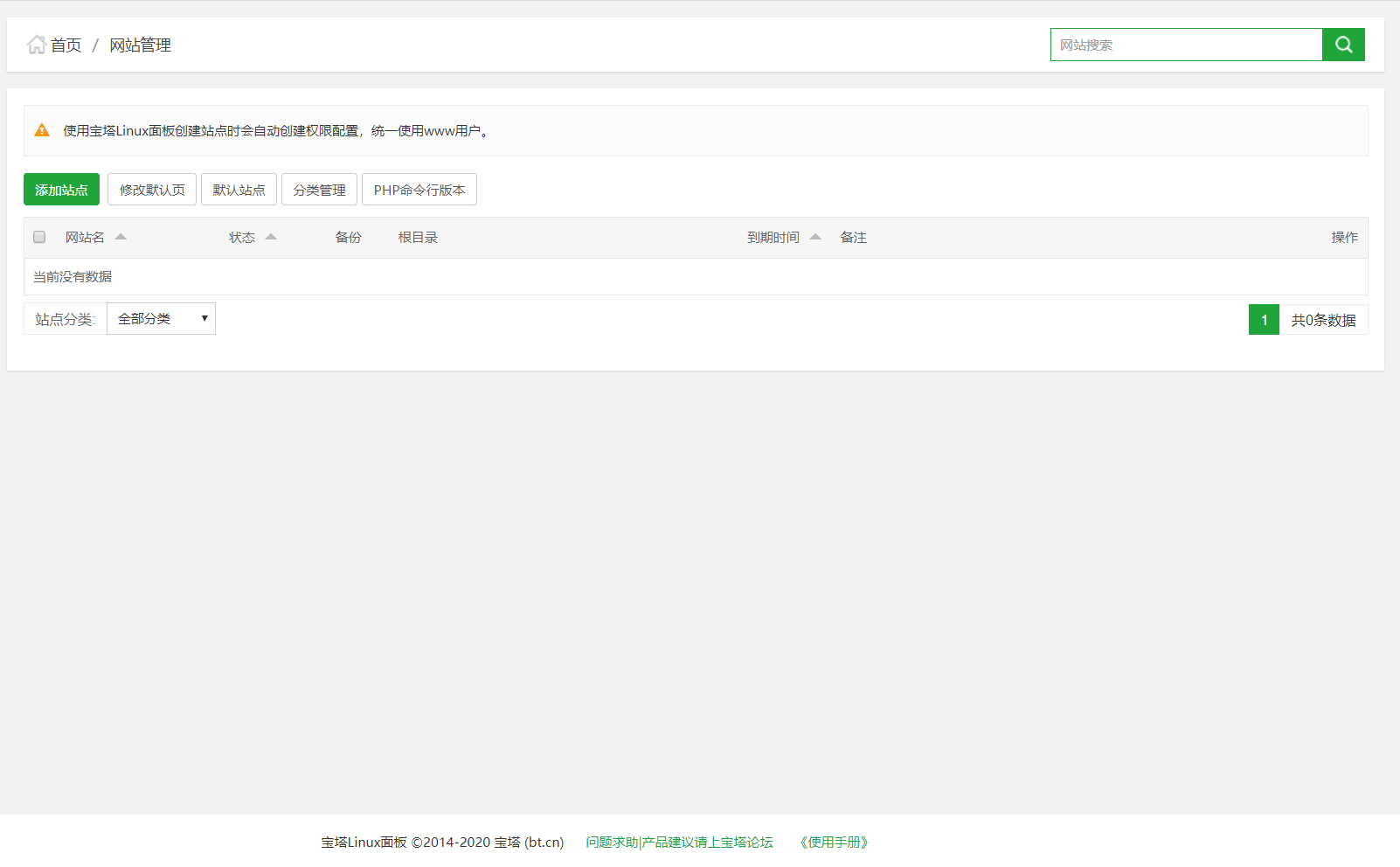Click the 添加站点 button
The height and width of the screenshot is (867, 1400).
(x=61, y=190)
